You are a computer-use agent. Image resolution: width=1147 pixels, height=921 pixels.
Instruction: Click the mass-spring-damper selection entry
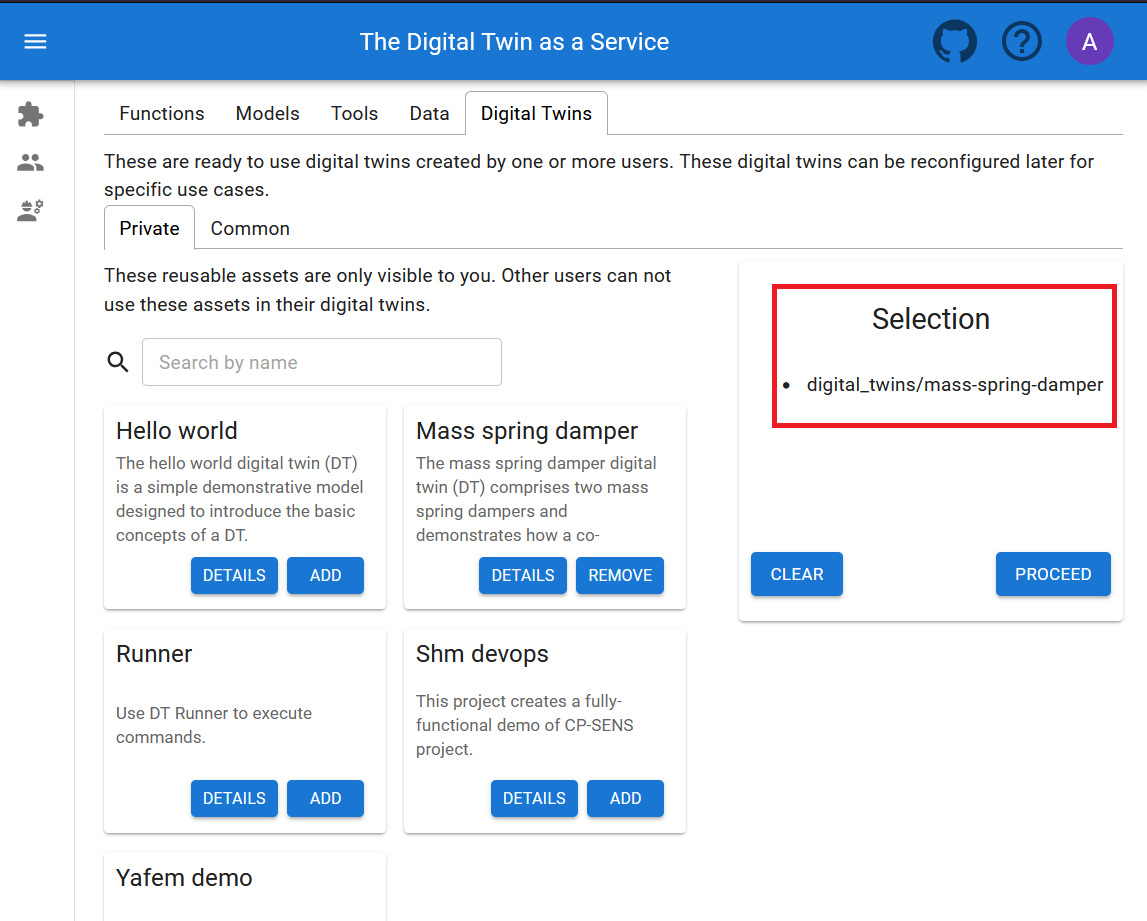pyautogui.click(x=954, y=384)
